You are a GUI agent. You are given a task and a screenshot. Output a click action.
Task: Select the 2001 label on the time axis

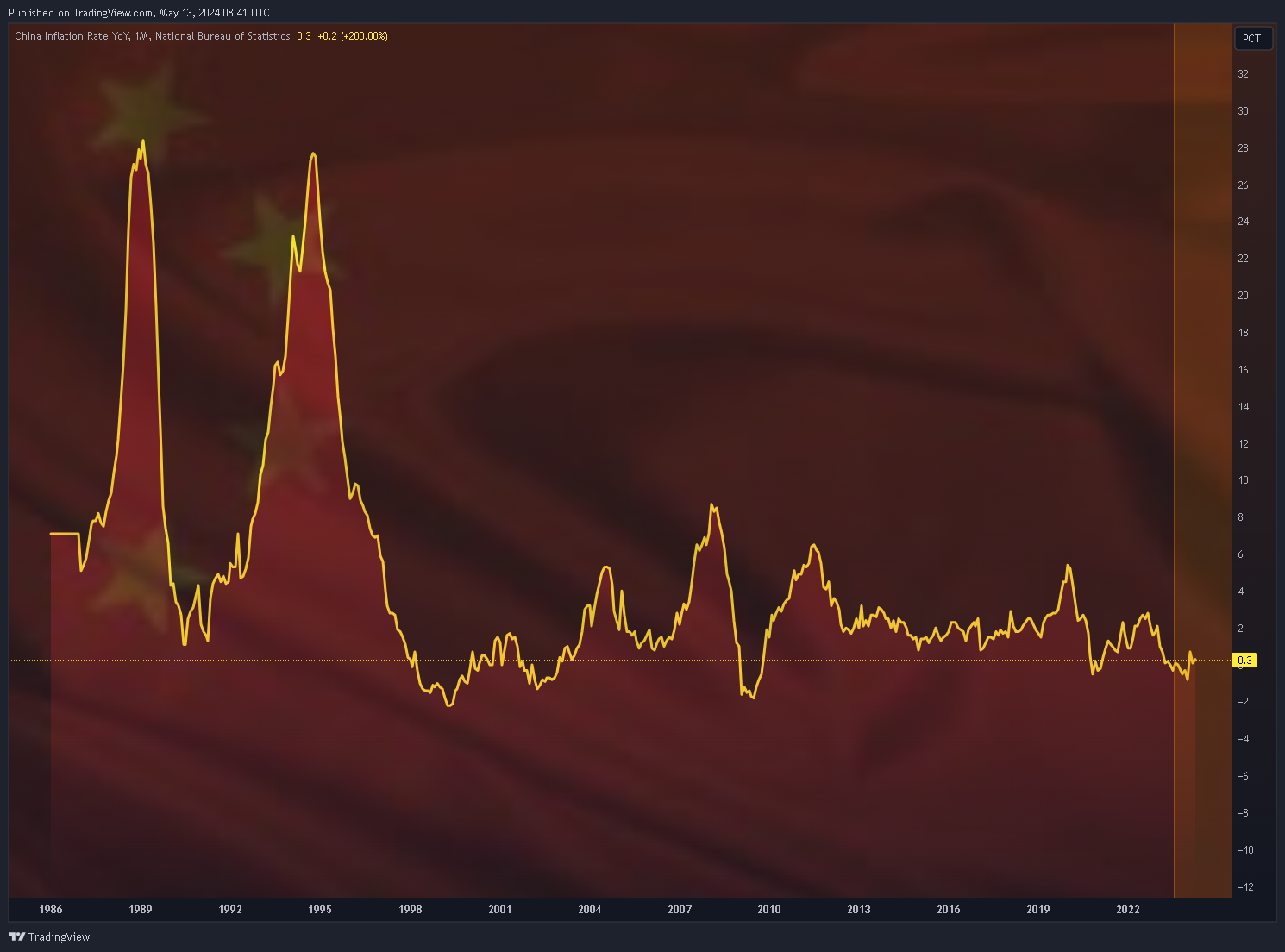500,910
